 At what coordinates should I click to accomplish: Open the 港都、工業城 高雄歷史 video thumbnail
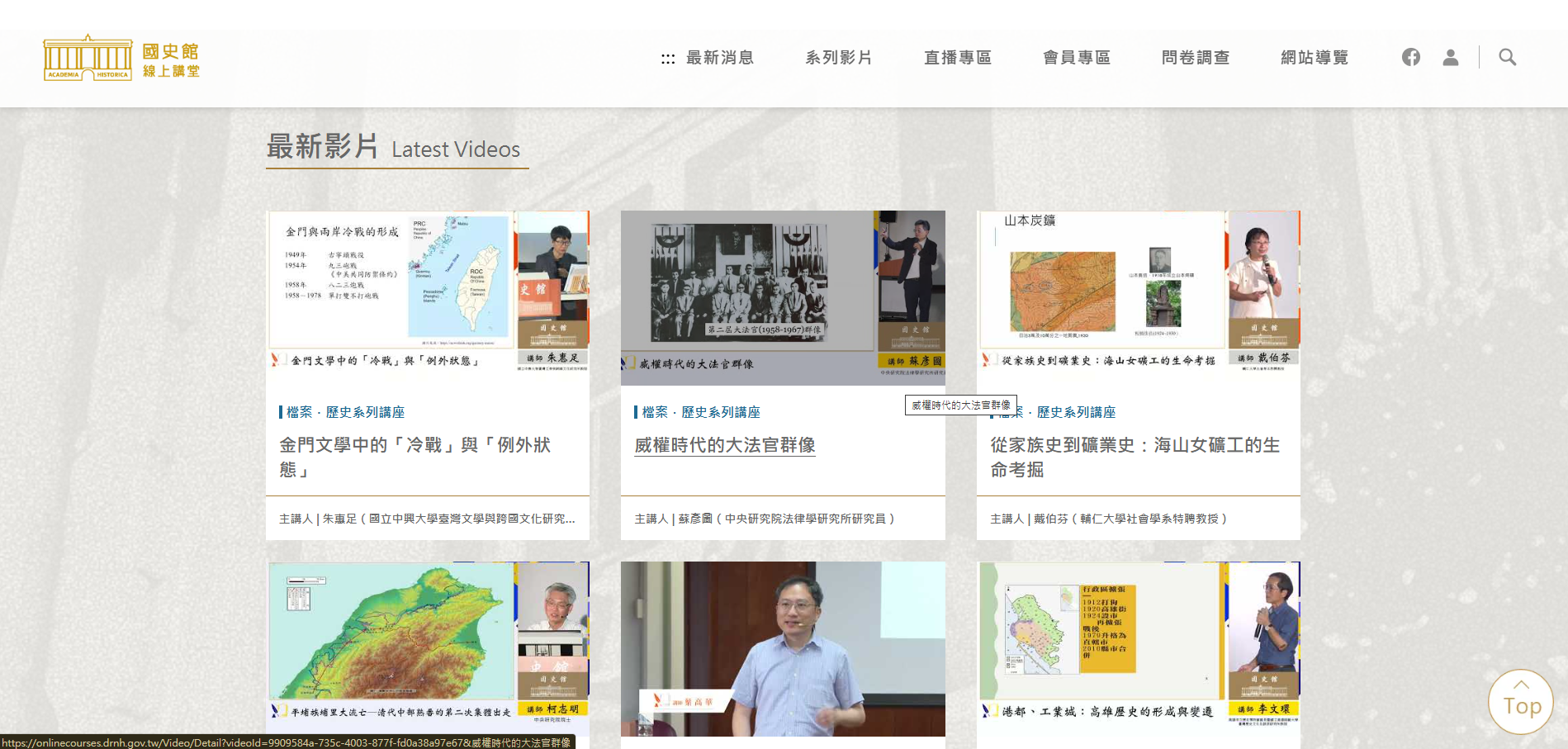(x=1138, y=642)
